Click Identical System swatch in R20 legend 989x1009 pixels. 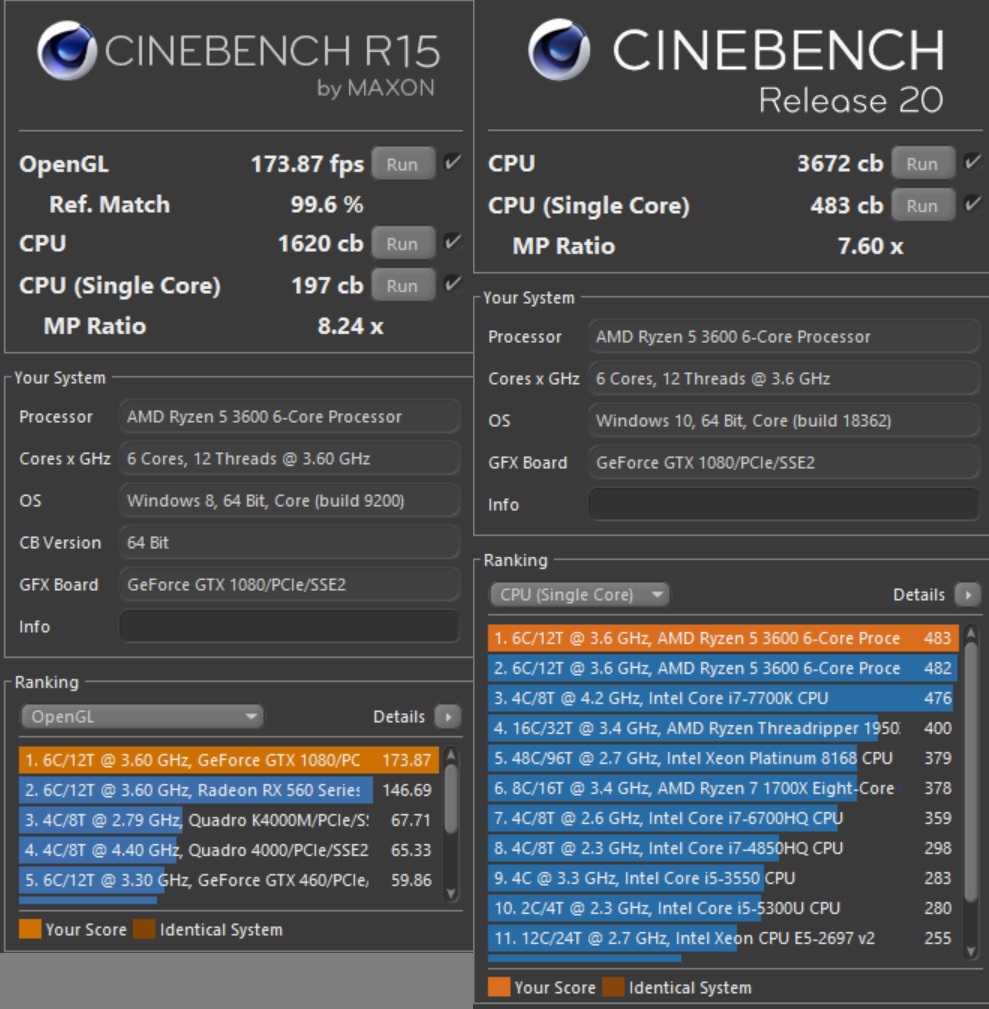(613, 986)
